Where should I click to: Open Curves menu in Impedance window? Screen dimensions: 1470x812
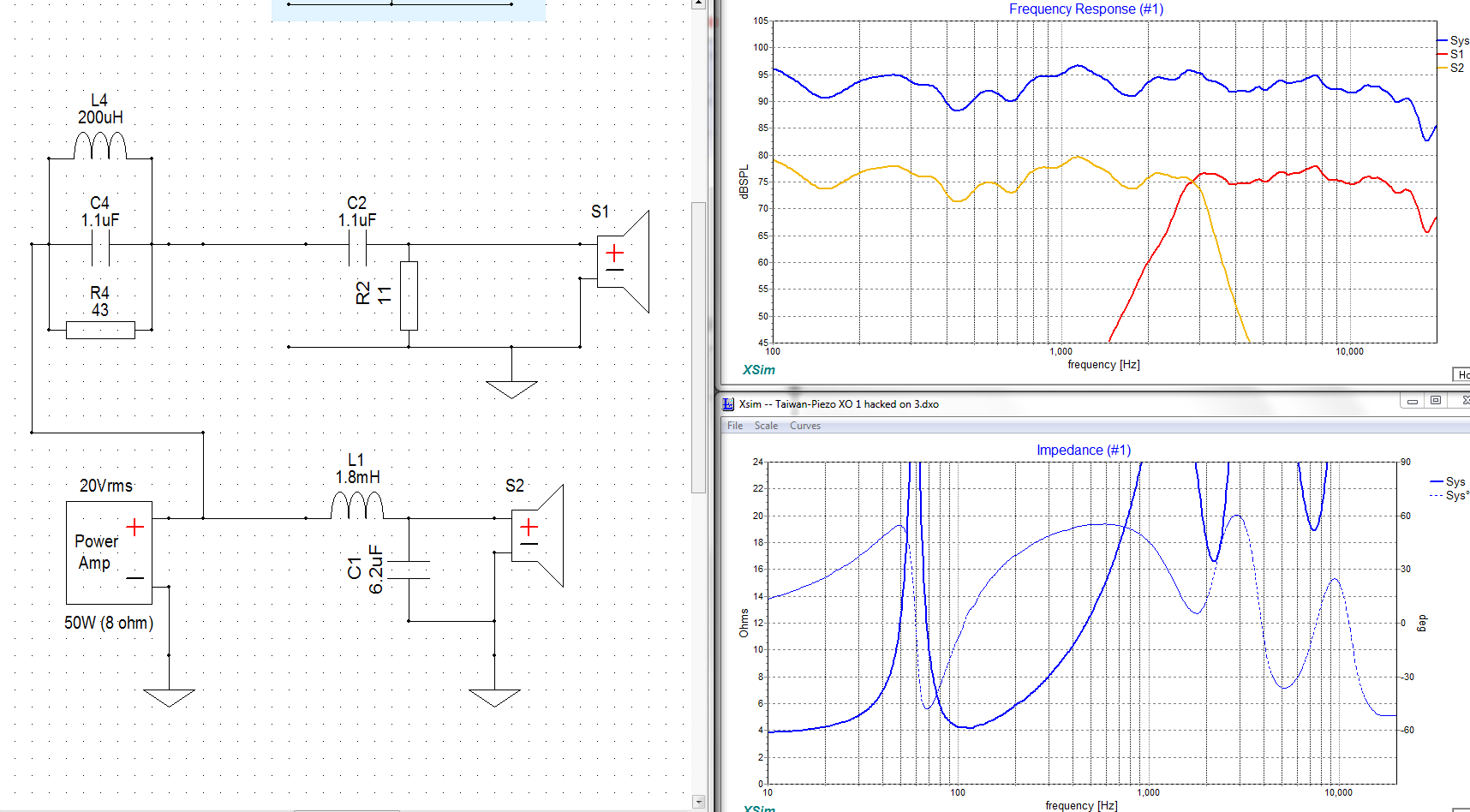point(805,426)
